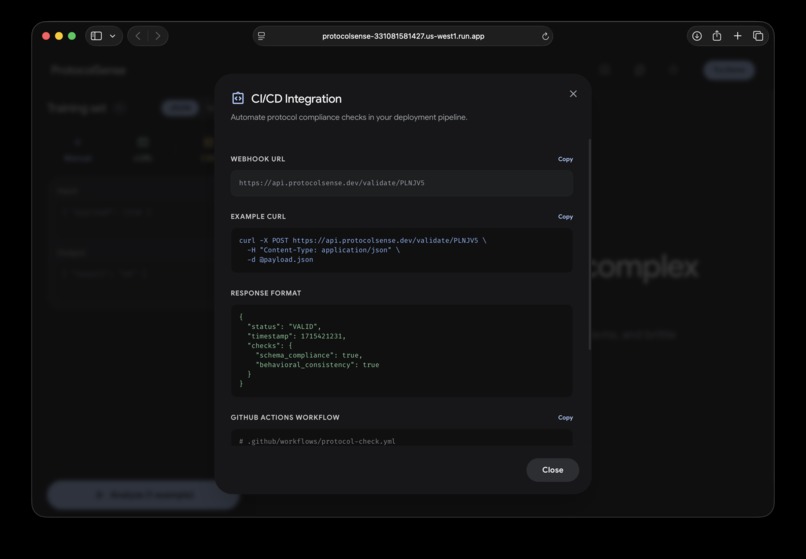
Task: Click the '"timestamp": 1715421231' line
Action: point(297,336)
